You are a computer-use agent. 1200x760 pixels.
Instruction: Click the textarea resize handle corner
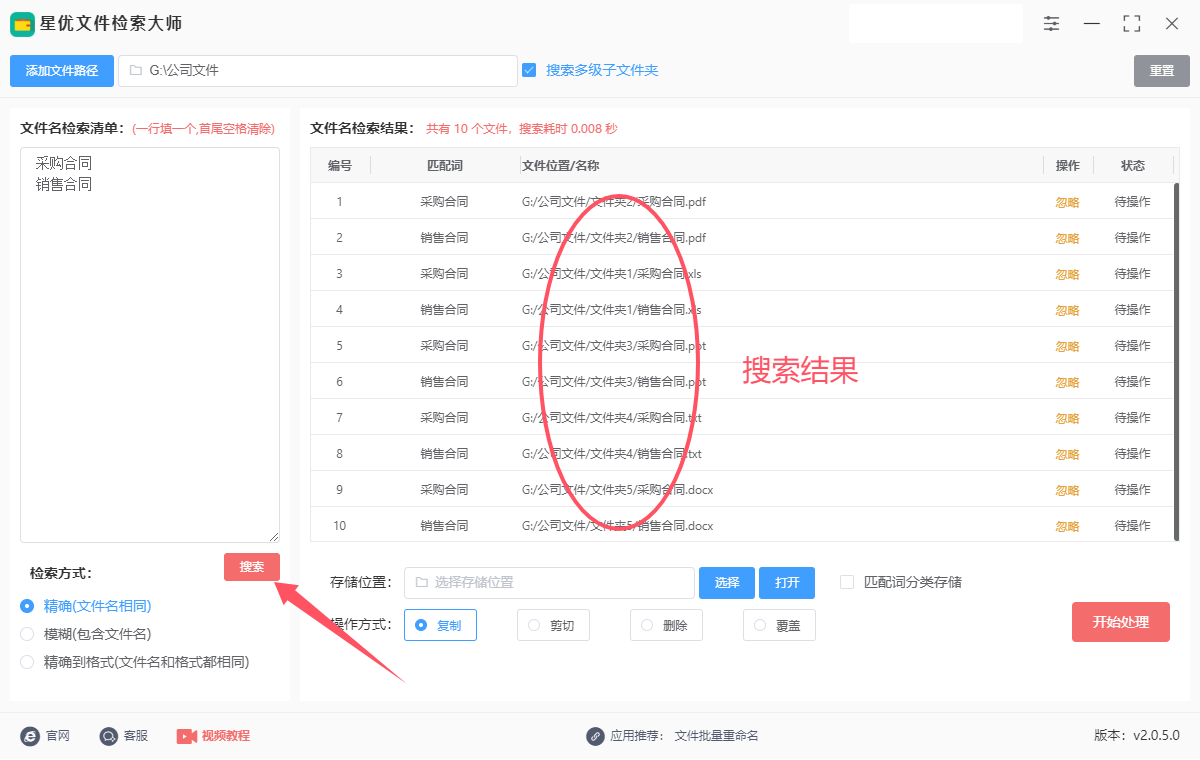pyautogui.click(x=274, y=537)
